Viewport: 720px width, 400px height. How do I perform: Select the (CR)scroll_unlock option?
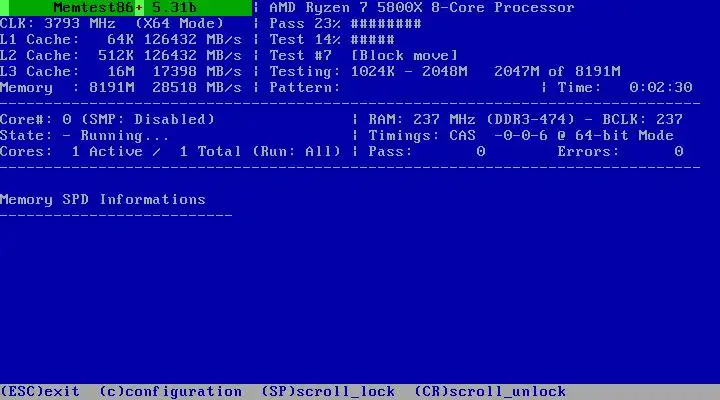coord(490,392)
